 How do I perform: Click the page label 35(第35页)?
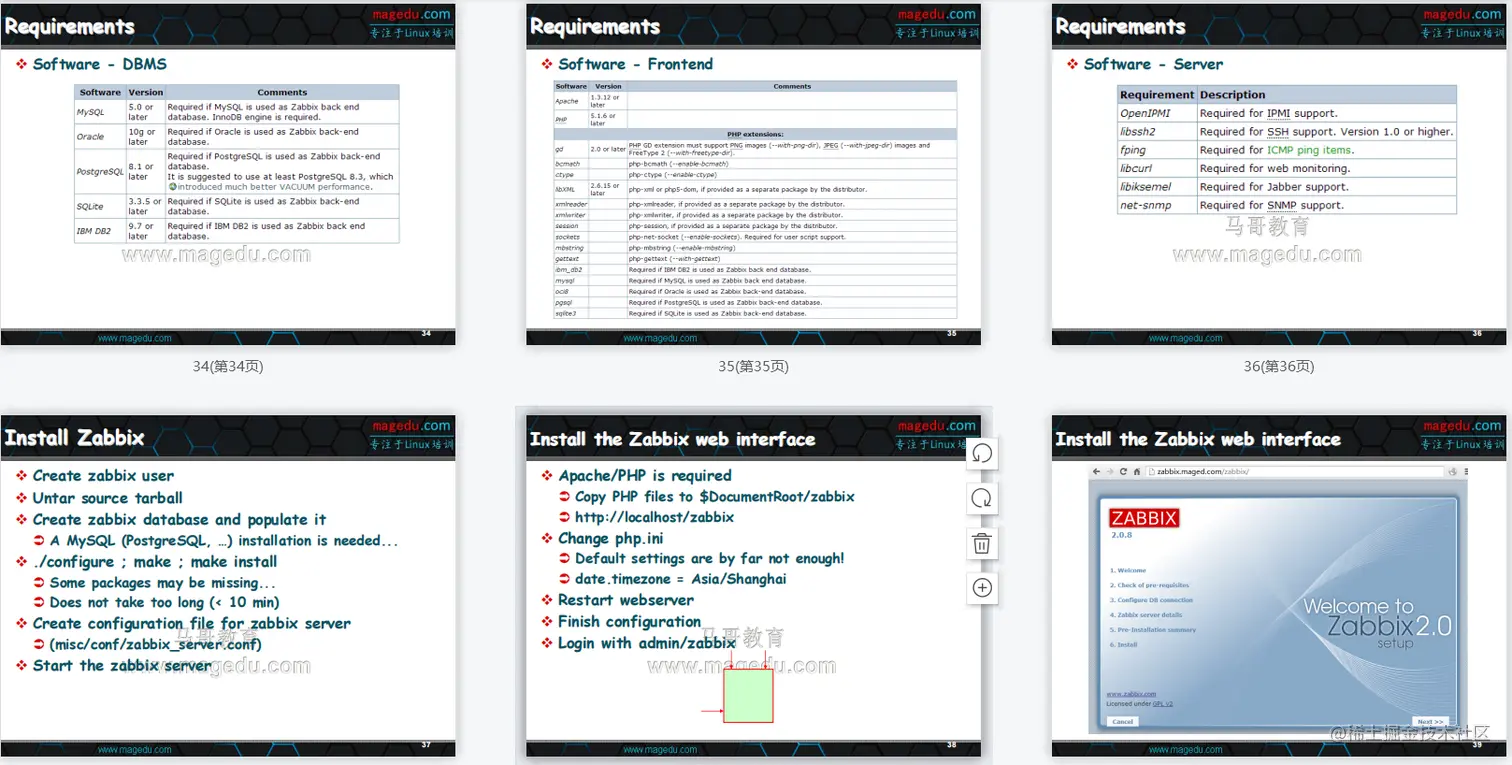coord(753,367)
